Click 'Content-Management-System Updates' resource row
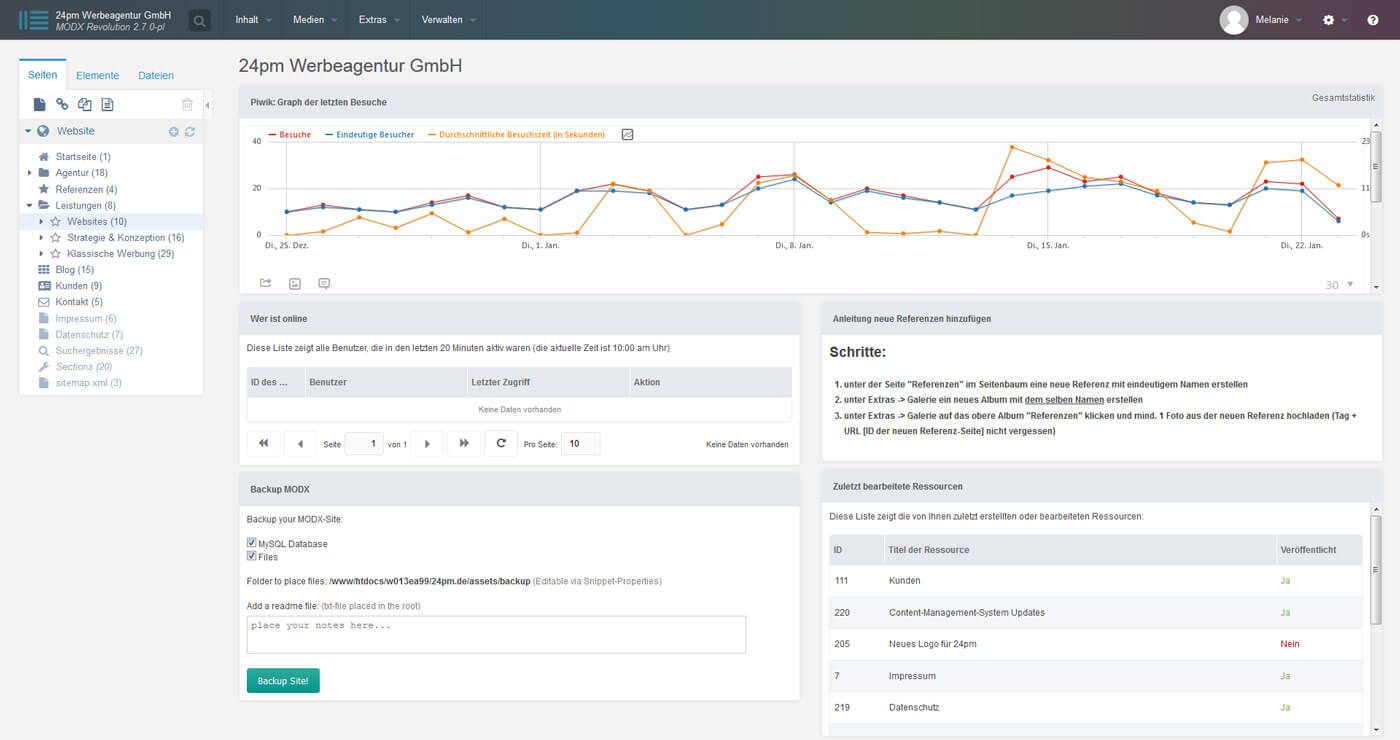 coord(1096,612)
